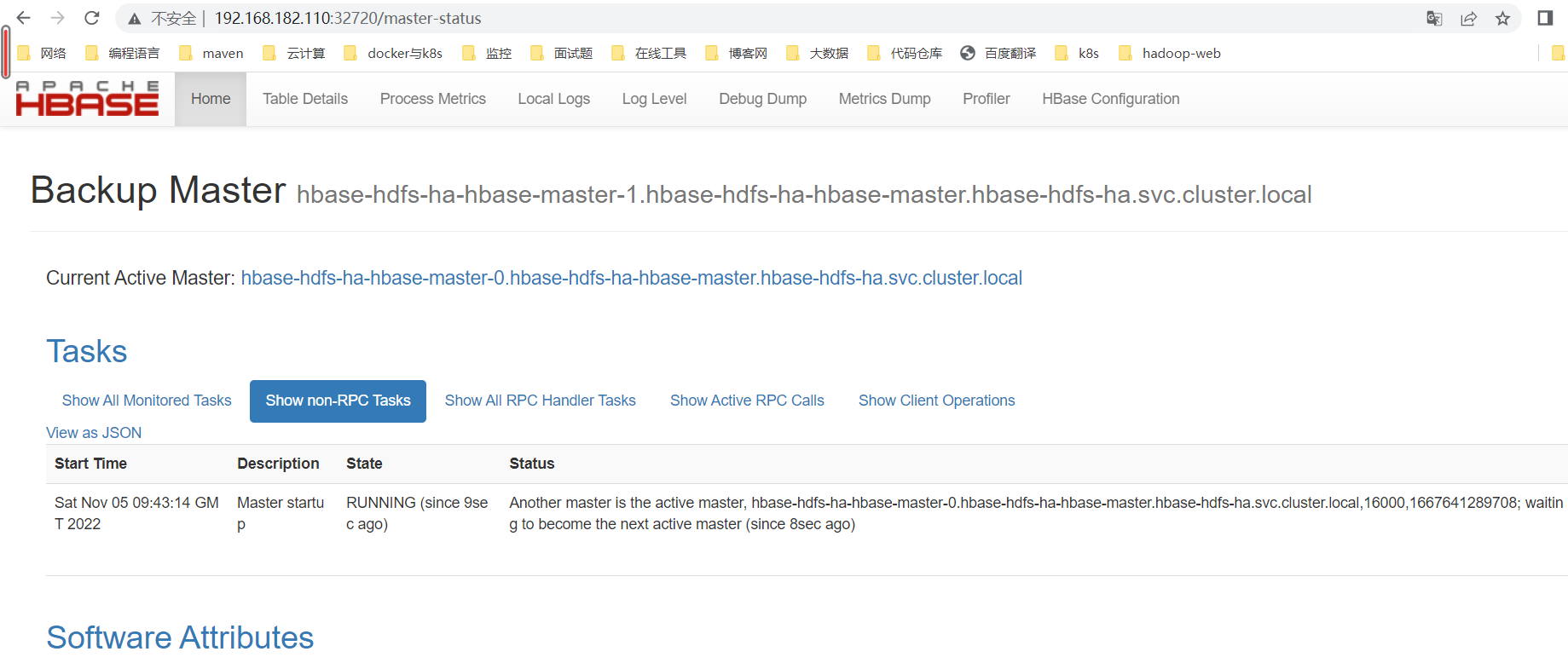Click the Start Time column header
The image size is (1568, 663).
pos(90,464)
